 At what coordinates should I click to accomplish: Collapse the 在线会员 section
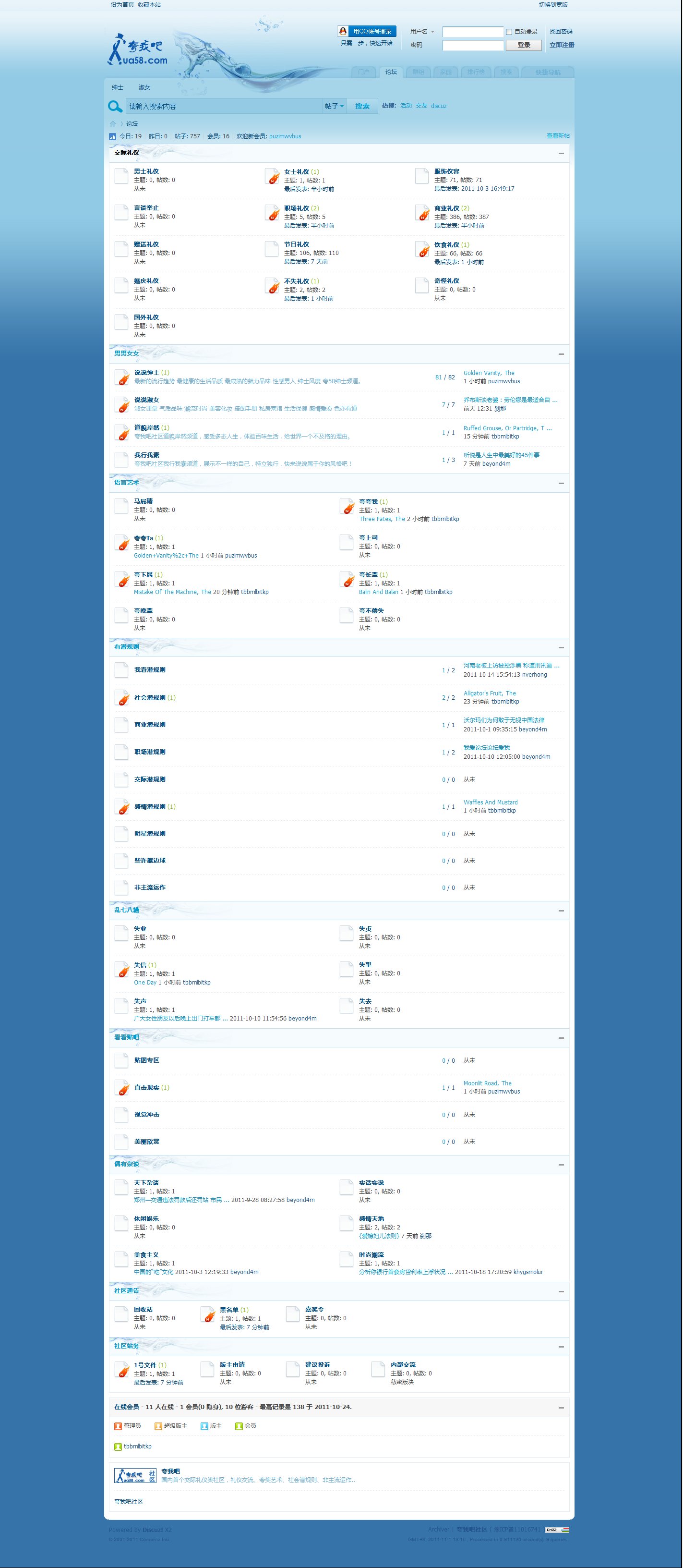561,1408
